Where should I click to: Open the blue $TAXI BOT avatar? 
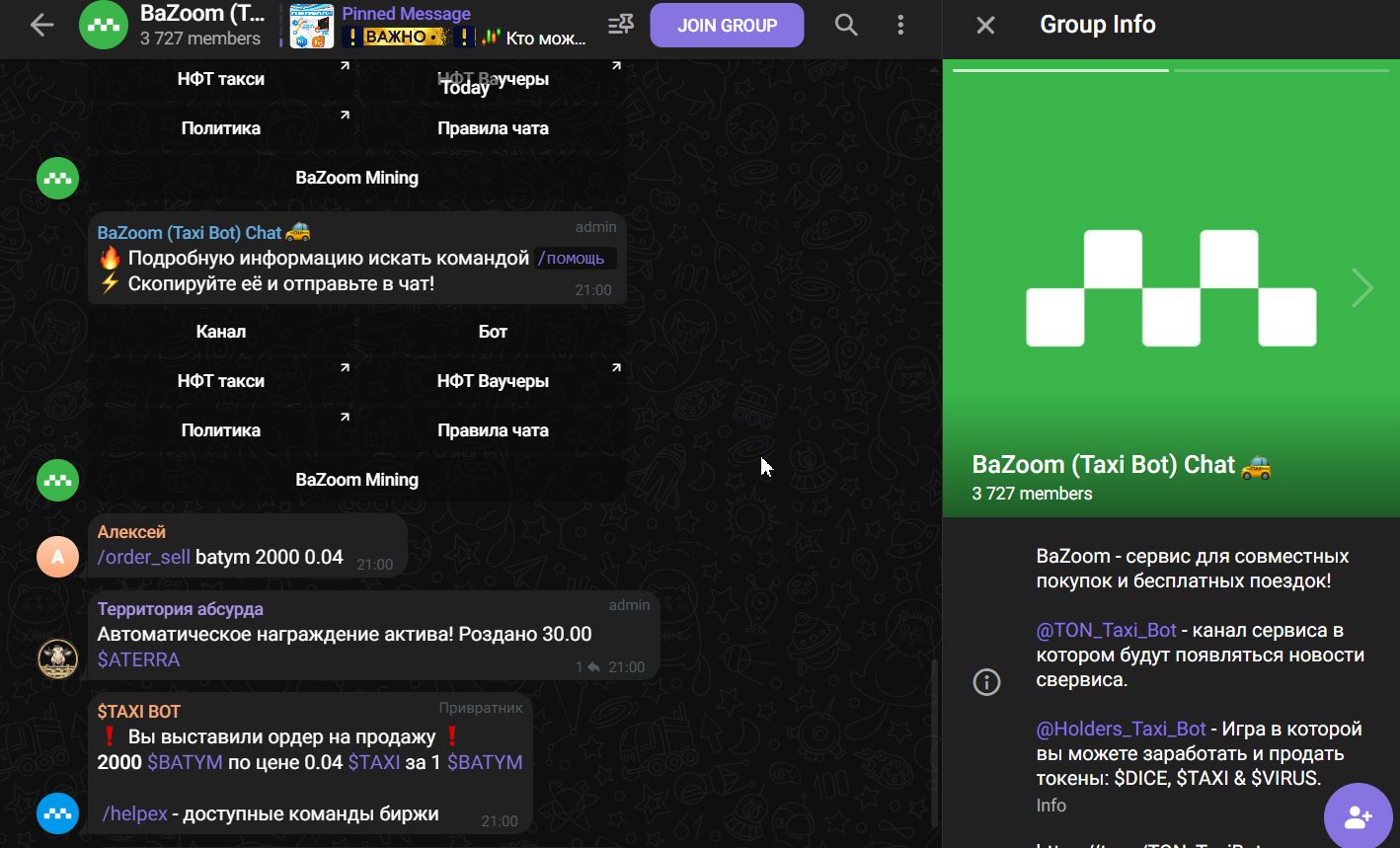click(57, 813)
